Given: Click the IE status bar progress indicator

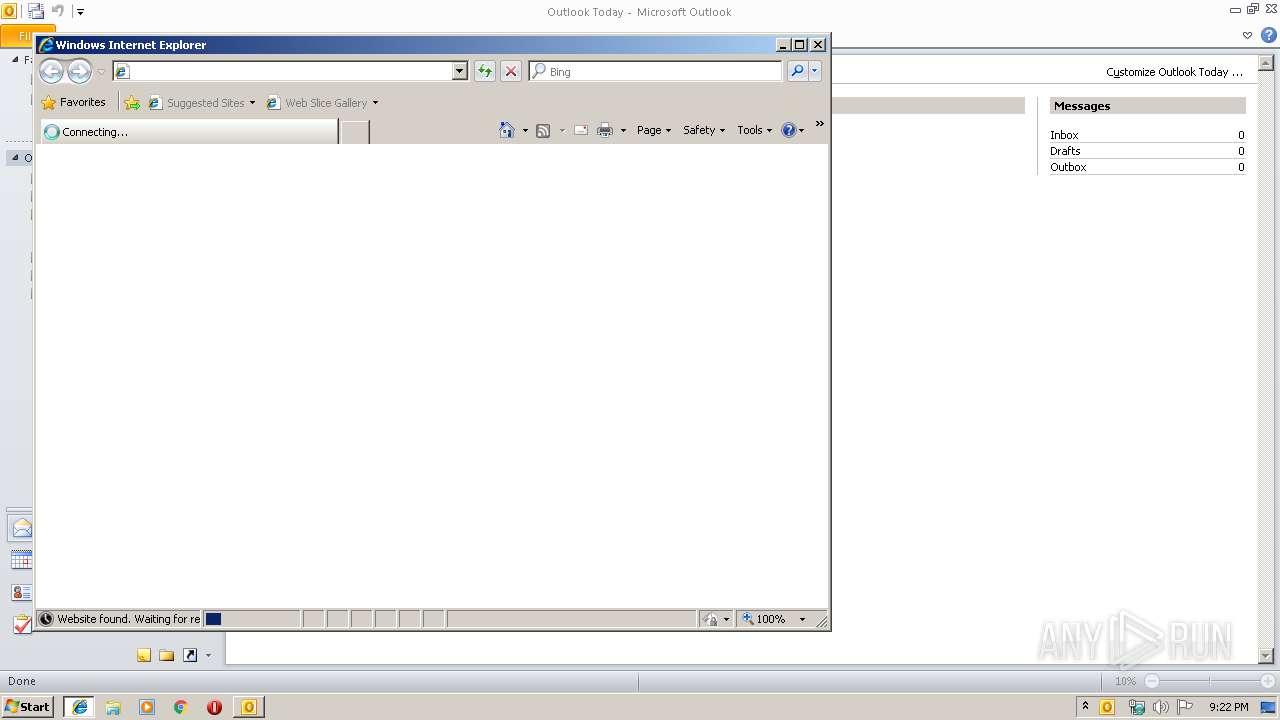Looking at the screenshot, I should click(x=251, y=619).
